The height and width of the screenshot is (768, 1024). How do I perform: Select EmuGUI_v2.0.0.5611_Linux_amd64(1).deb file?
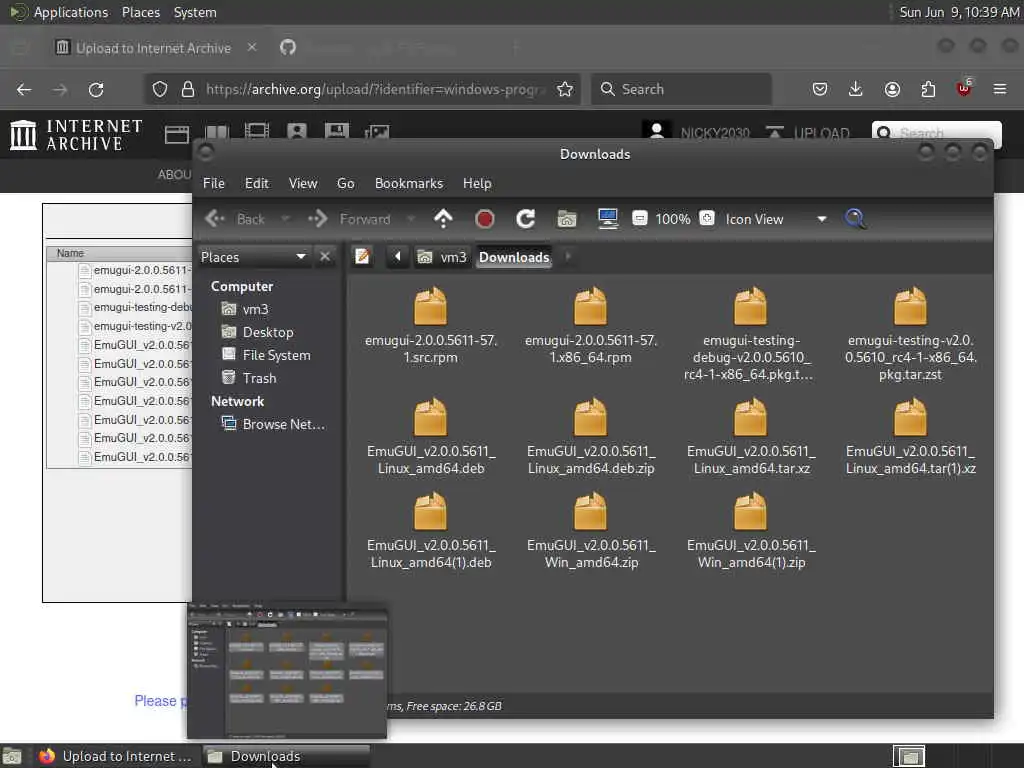click(x=431, y=531)
